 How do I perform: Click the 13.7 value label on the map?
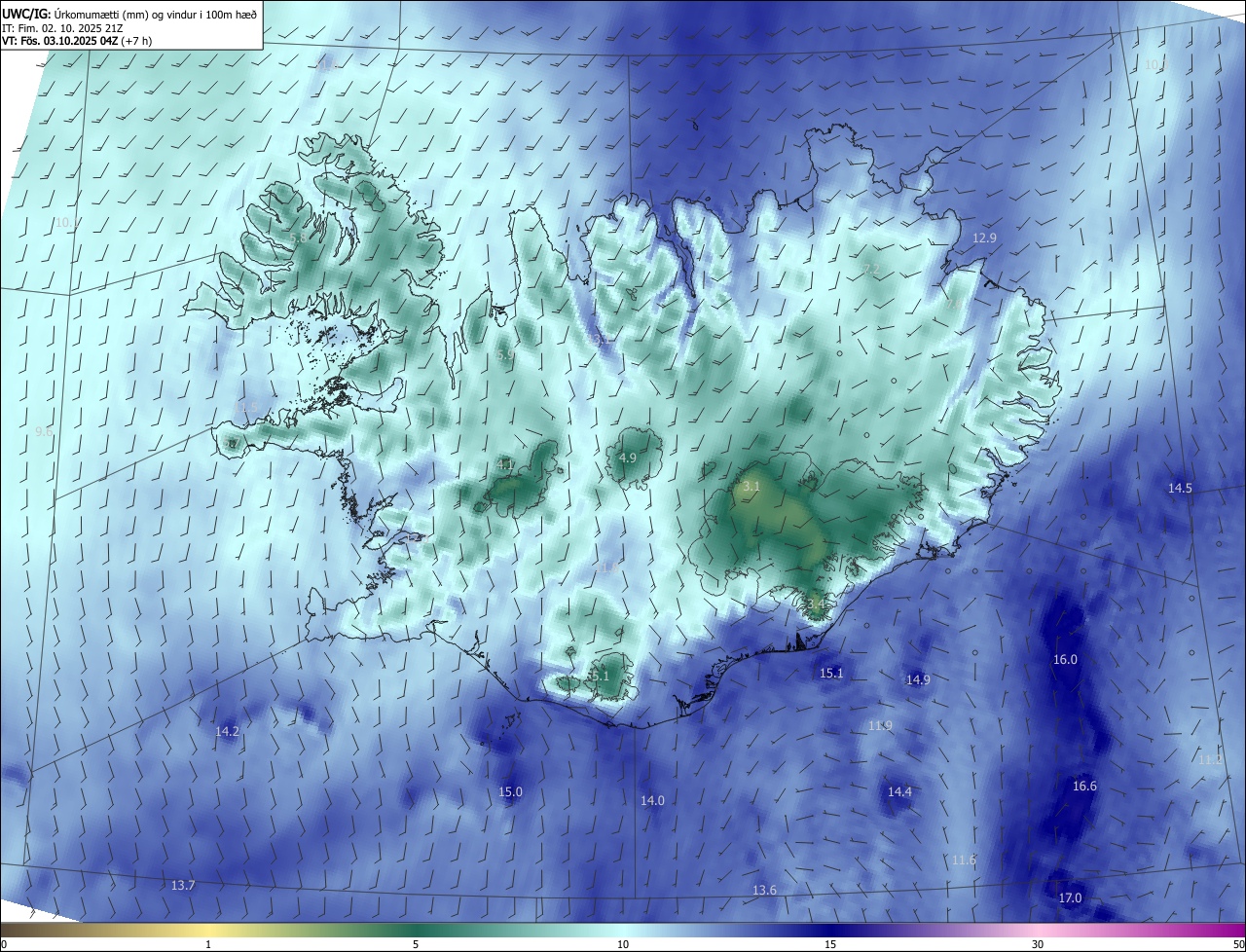(183, 885)
